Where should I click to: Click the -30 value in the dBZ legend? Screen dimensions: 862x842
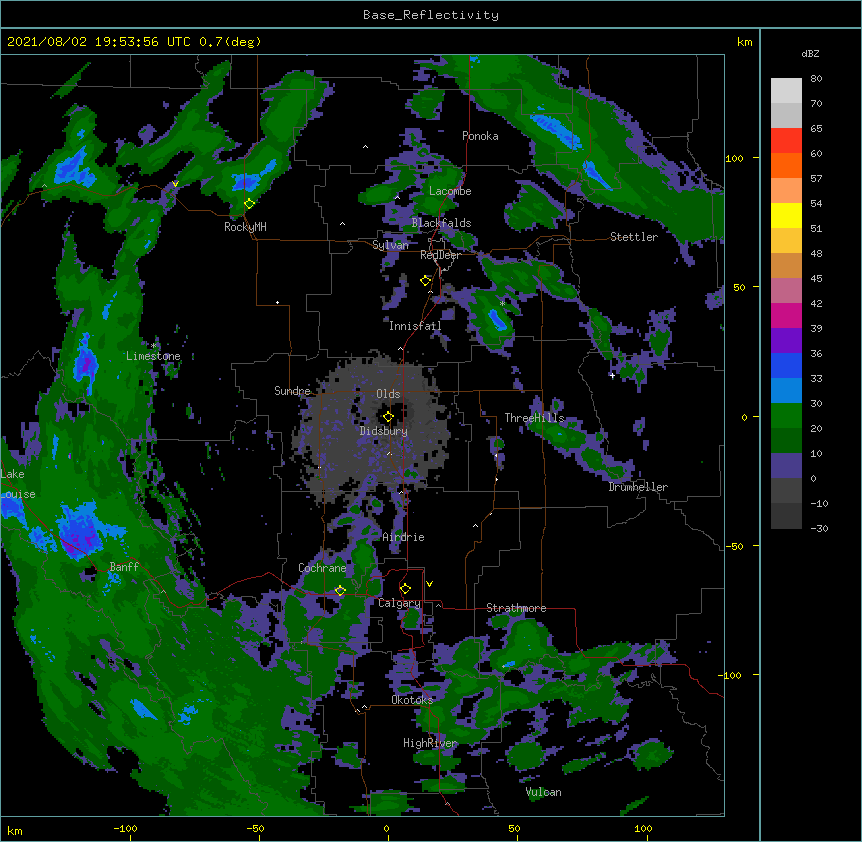[x=819, y=528]
